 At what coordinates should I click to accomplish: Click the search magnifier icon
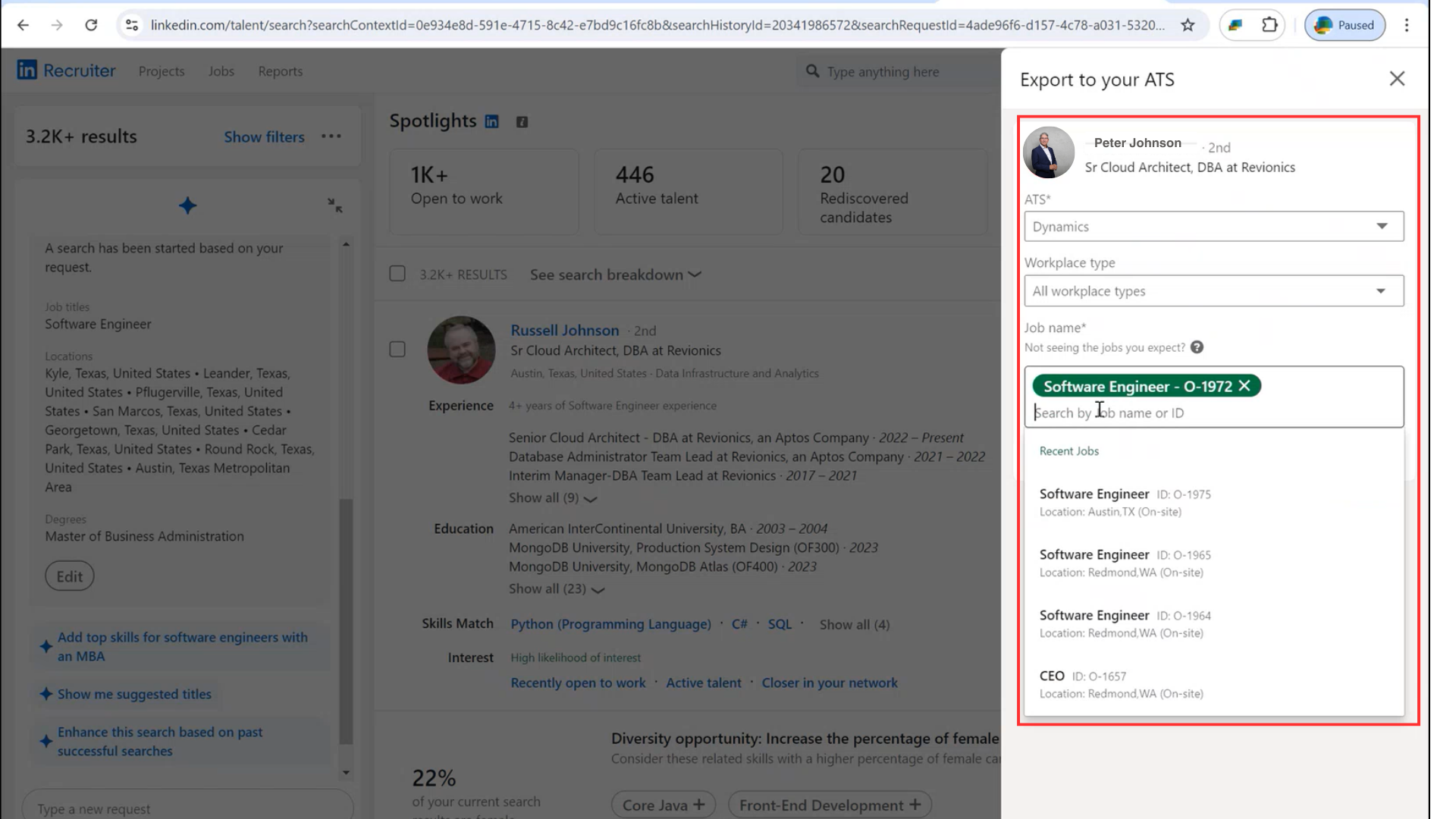point(812,71)
